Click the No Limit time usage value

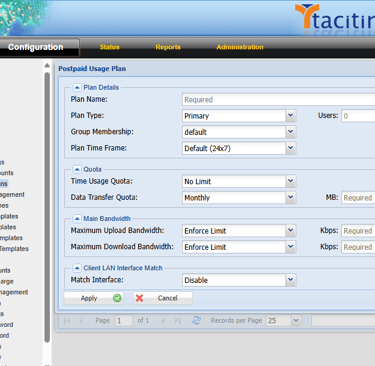pos(198,182)
